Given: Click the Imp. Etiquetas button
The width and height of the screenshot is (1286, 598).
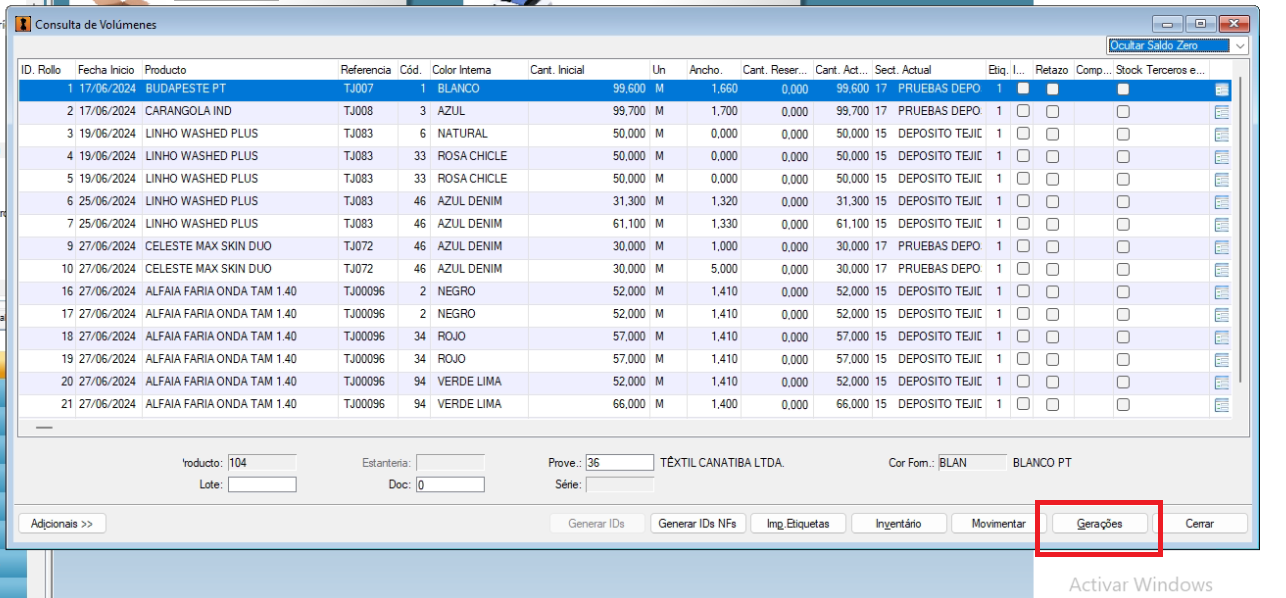Looking at the screenshot, I should (x=797, y=523).
